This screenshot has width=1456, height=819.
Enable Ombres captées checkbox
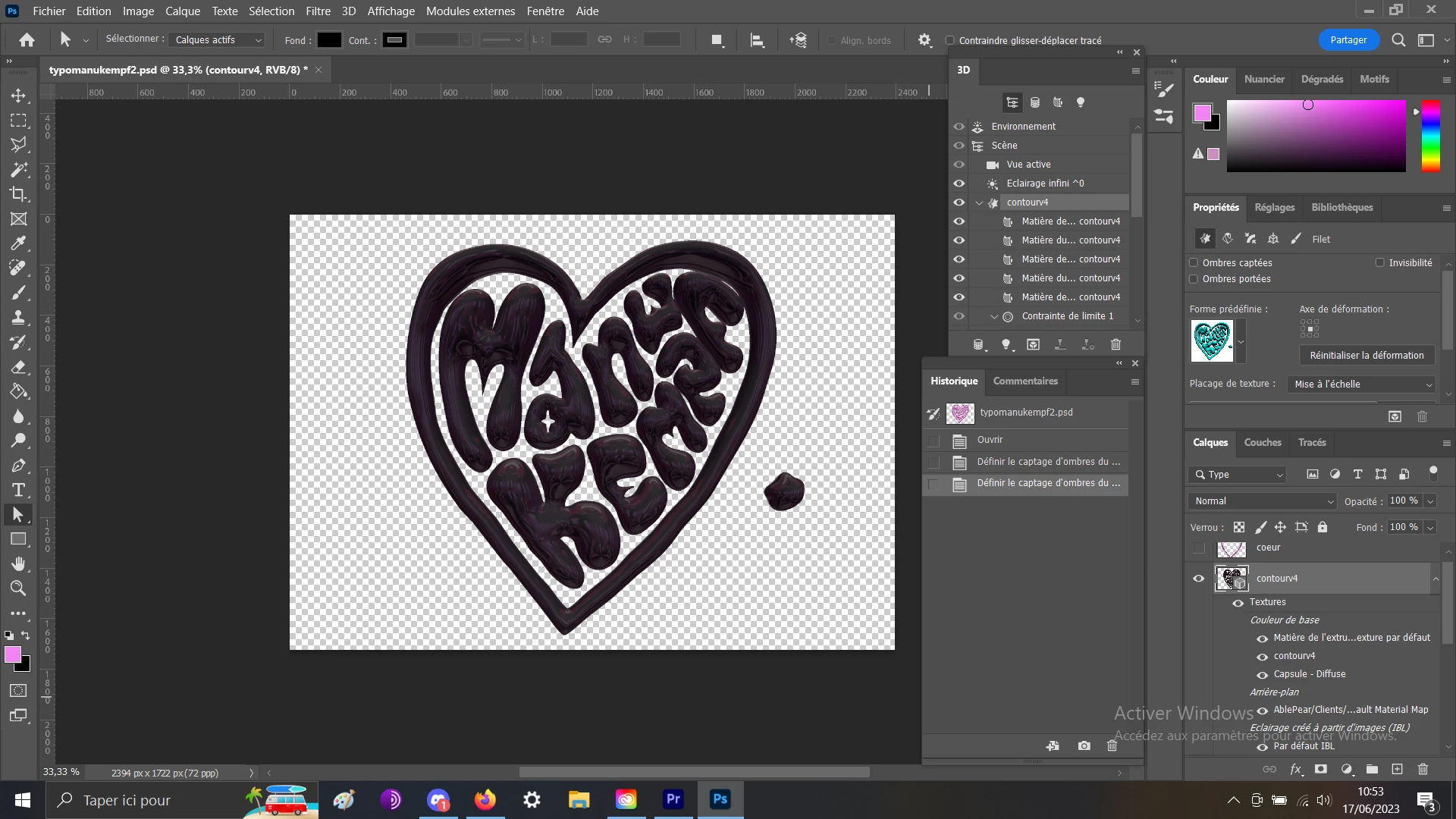pos(1194,263)
